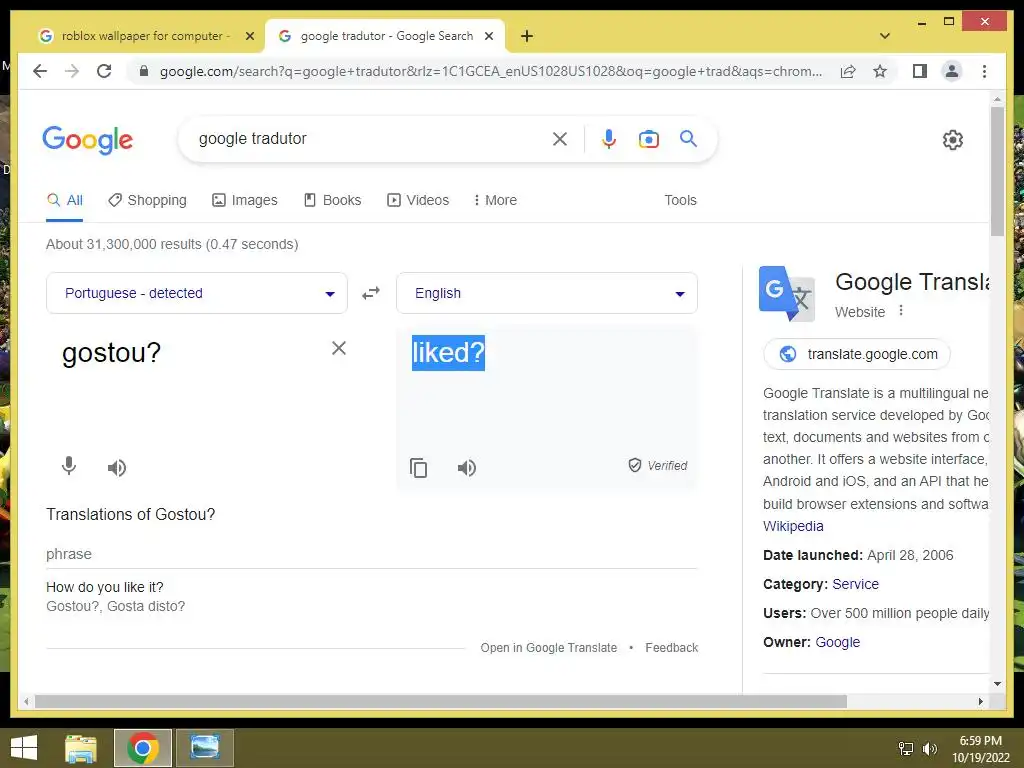Screen dimensions: 1024x768
Task: Click the padlock site info icon
Action: coord(144,71)
